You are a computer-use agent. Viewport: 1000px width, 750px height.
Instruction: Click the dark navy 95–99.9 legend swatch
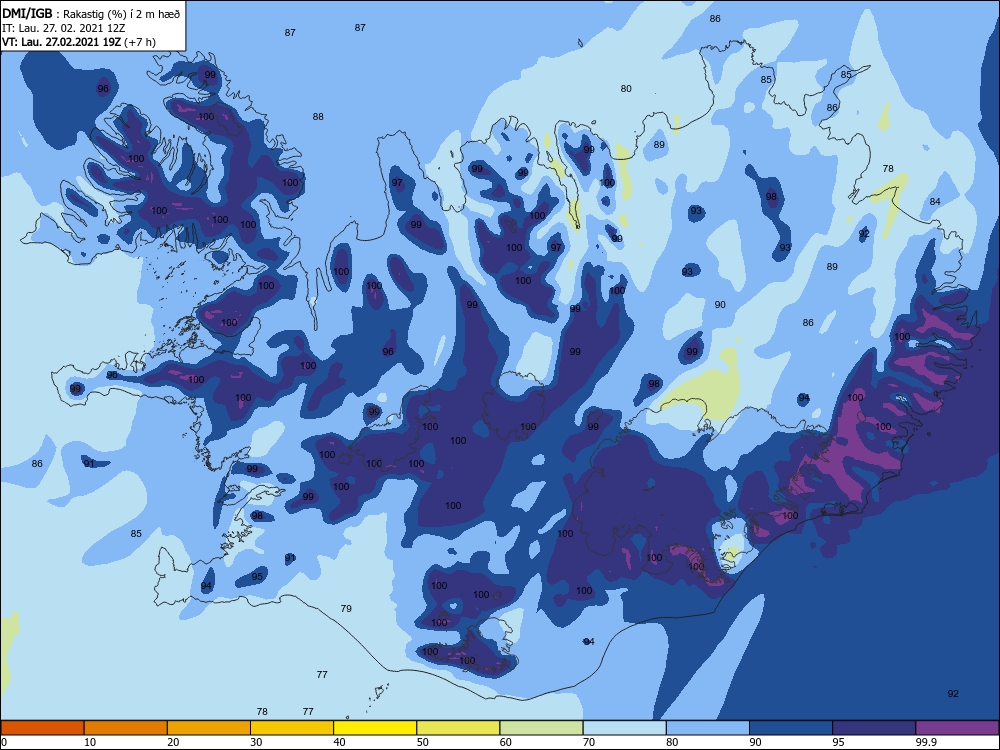tap(874, 728)
